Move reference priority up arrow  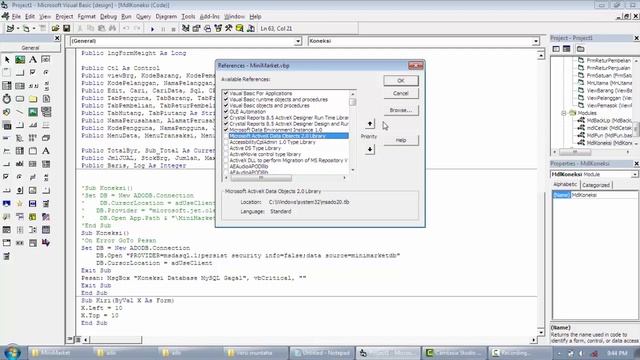(370, 123)
